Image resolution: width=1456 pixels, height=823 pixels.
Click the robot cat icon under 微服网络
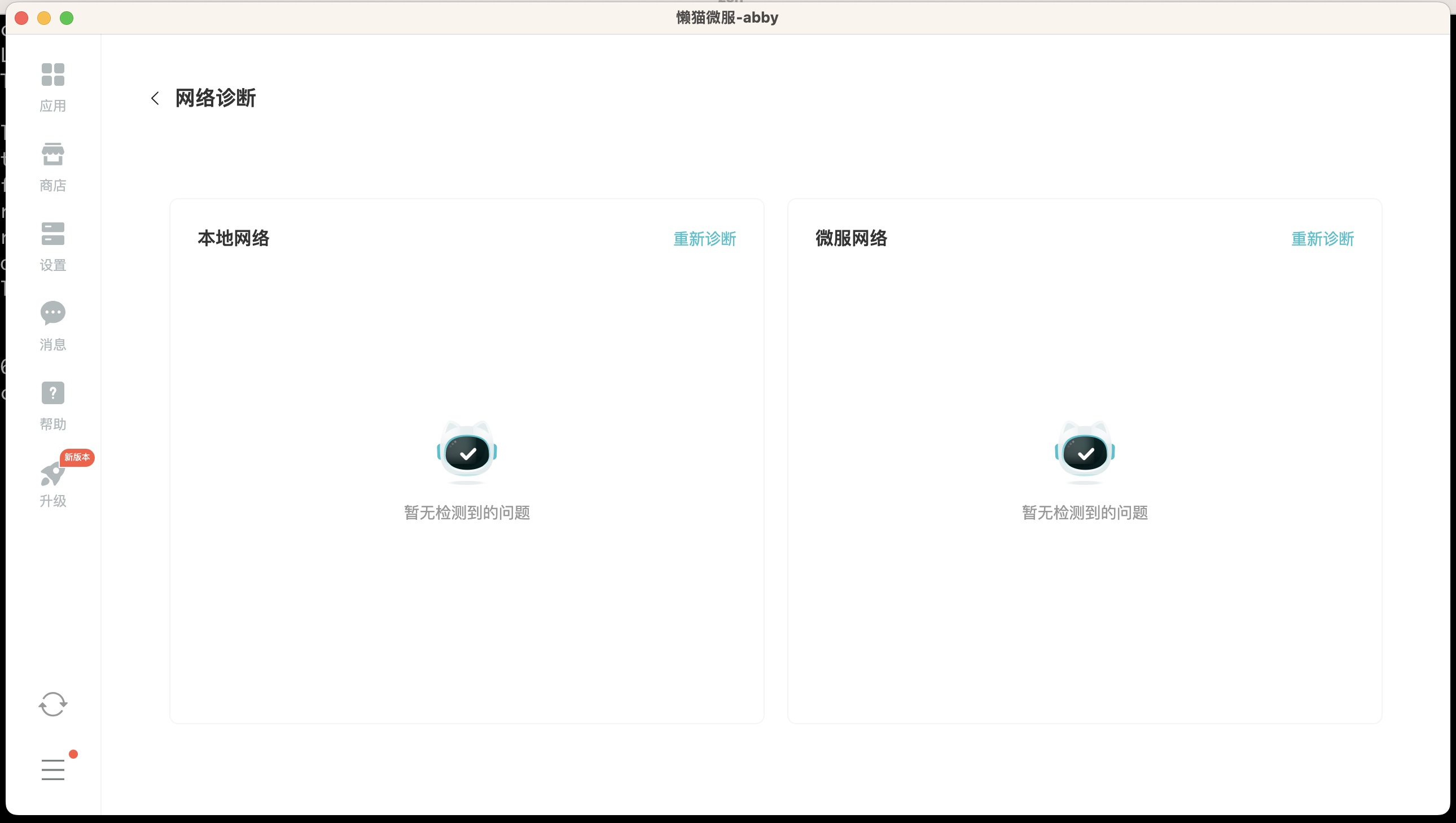coord(1085,452)
